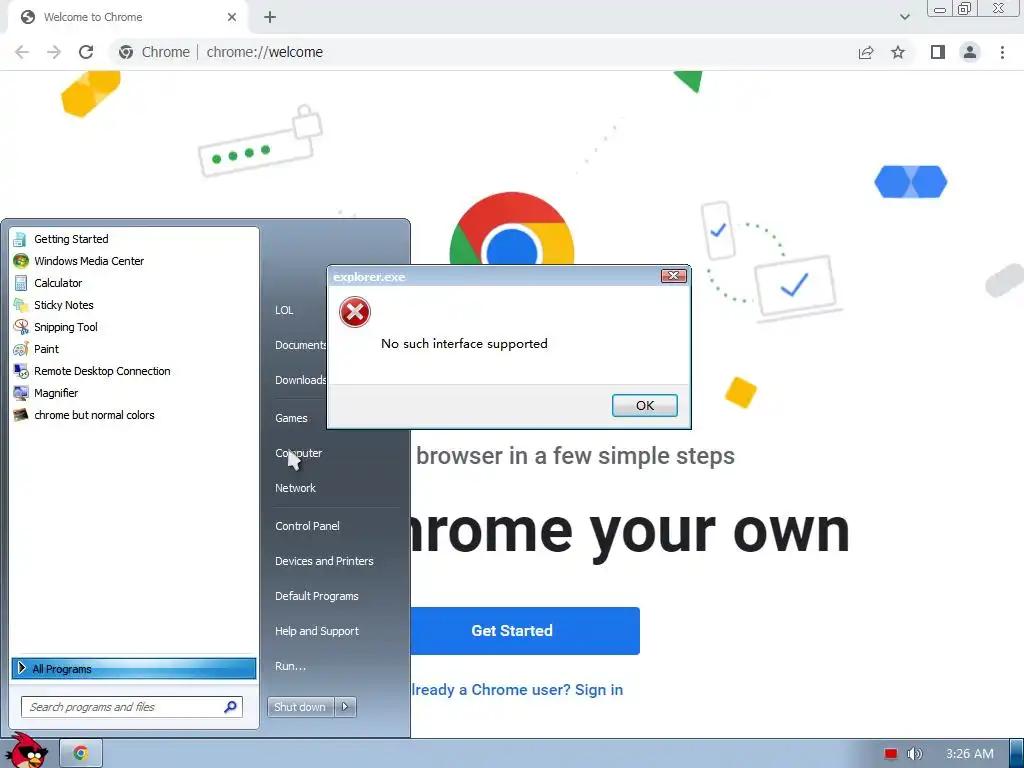Expand All Programs list
This screenshot has height=768, width=1024.
[134, 669]
